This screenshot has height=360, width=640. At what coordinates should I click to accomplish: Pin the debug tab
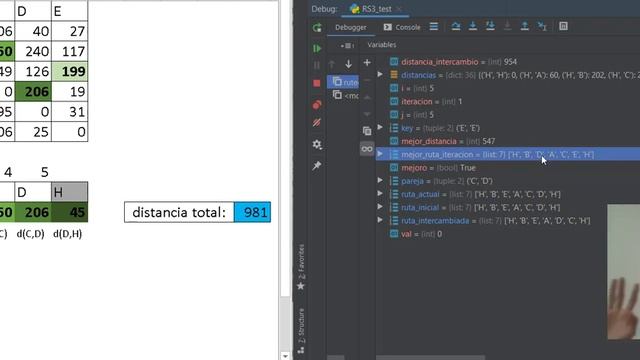317,165
